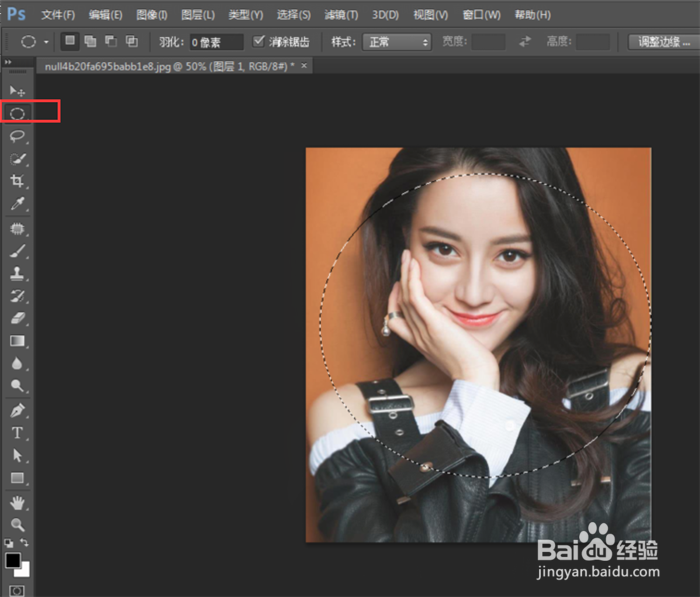
Task: Open the 图像(I) menu
Action: pos(152,15)
